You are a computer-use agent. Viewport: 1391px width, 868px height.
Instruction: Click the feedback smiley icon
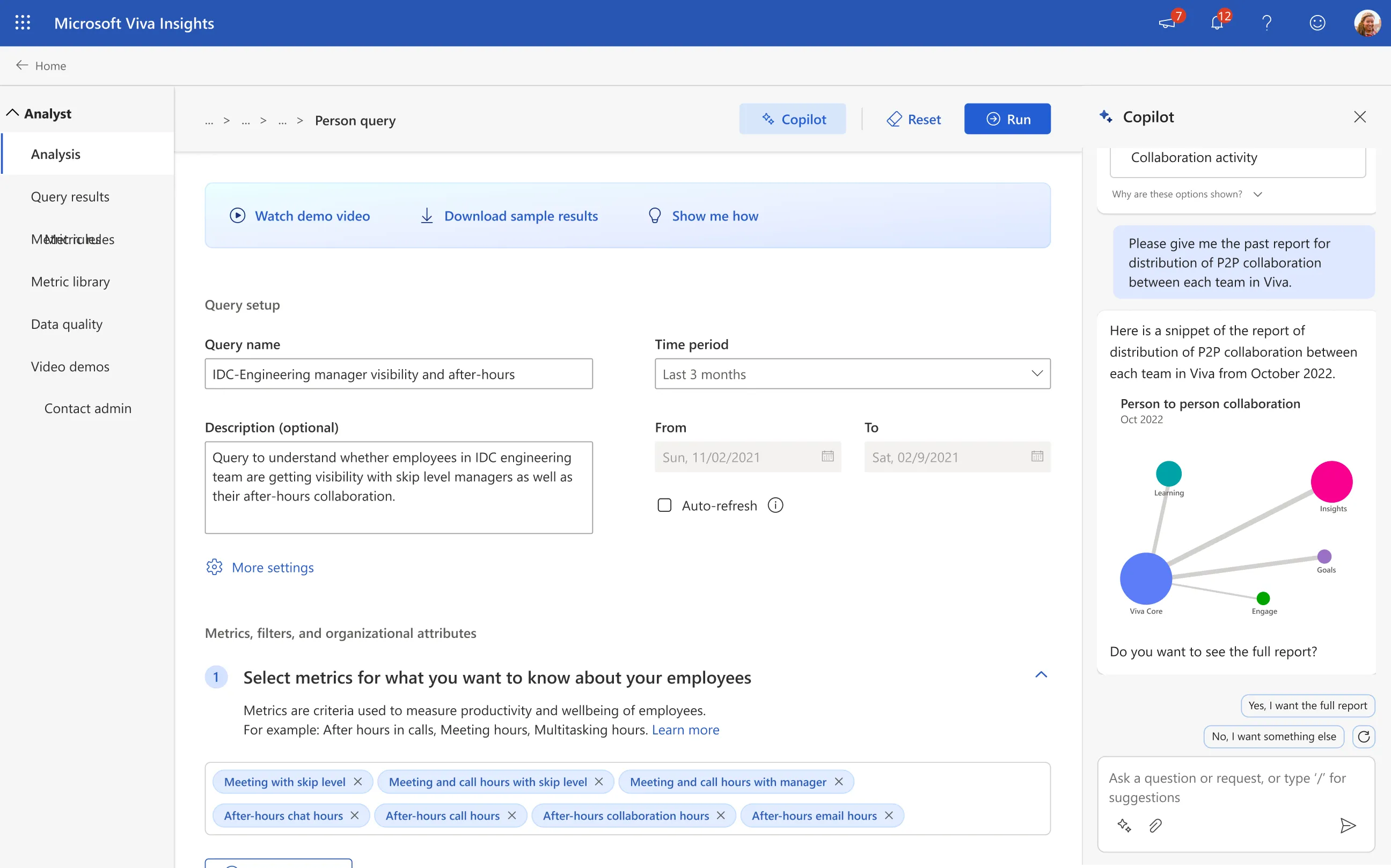(1317, 23)
